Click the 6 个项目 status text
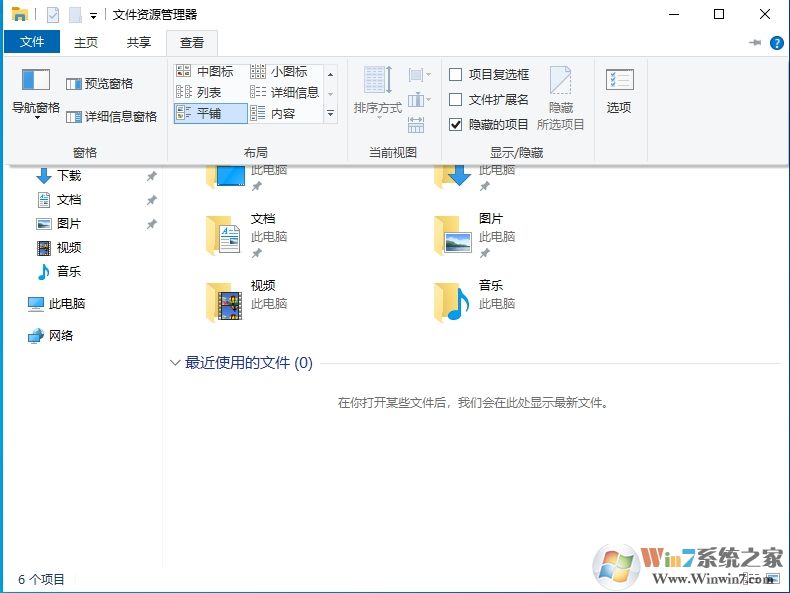The height and width of the screenshot is (593, 790). pyautogui.click(x=41, y=579)
